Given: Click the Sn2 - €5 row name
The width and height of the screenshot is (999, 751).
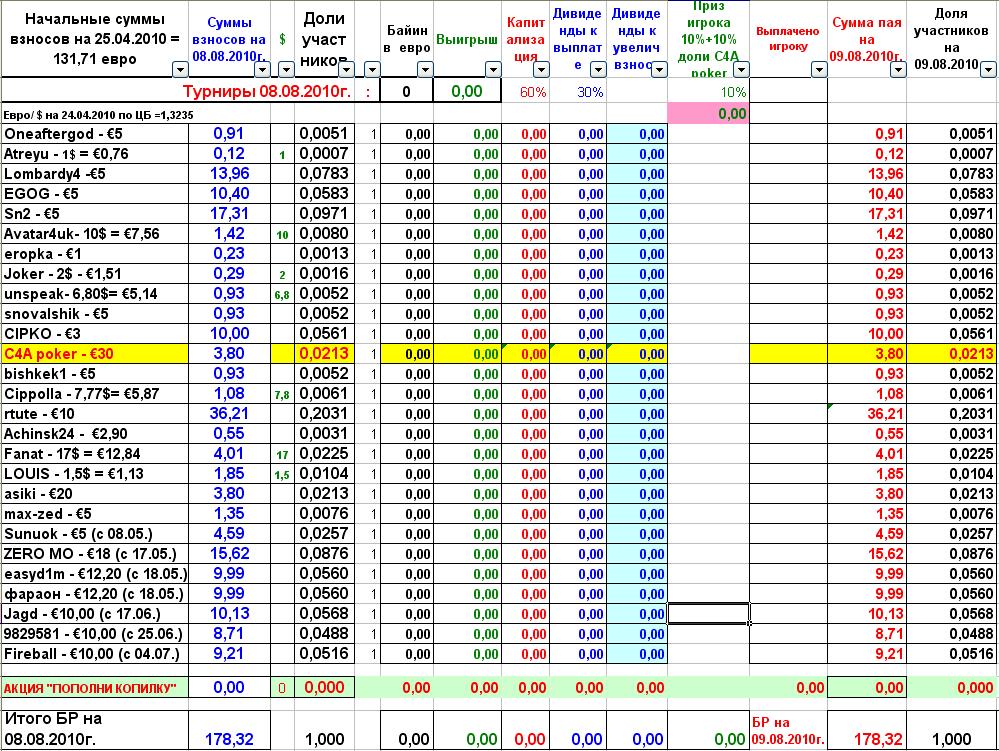Looking at the screenshot, I should pyautogui.click(x=95, y=214).
